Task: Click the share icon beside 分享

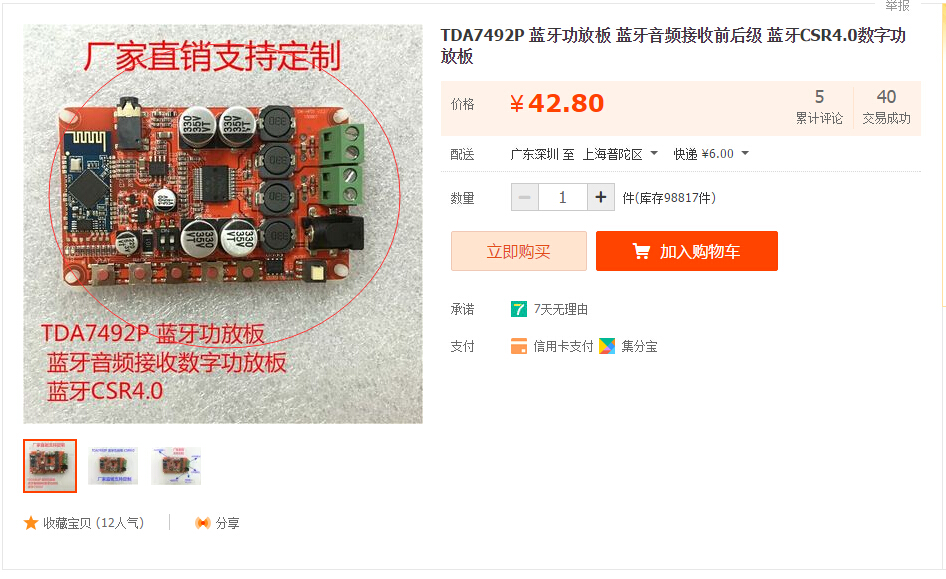Action: 203,523
